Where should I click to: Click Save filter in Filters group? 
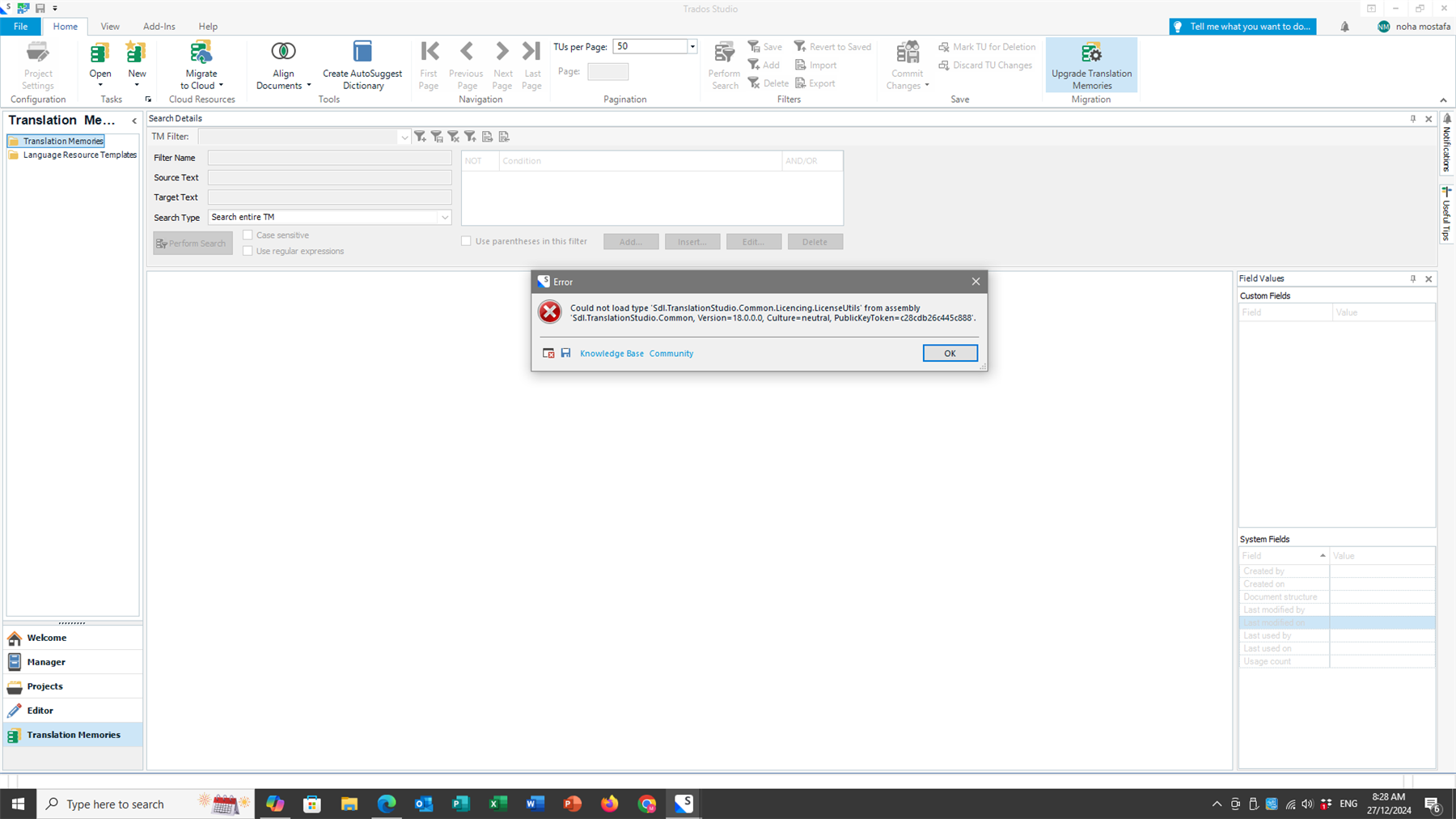765,47
